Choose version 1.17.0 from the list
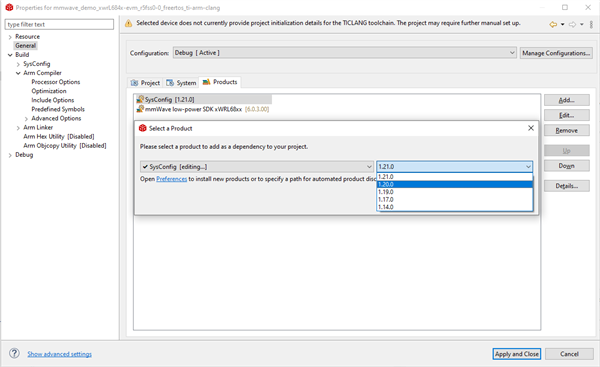Screen dimensions: 600x367 455,199
